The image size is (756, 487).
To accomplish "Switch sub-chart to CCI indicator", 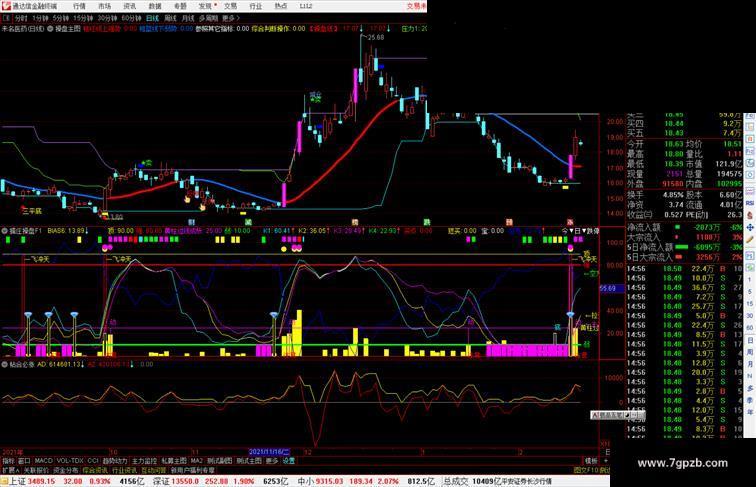I will click(x=93, y=461).
